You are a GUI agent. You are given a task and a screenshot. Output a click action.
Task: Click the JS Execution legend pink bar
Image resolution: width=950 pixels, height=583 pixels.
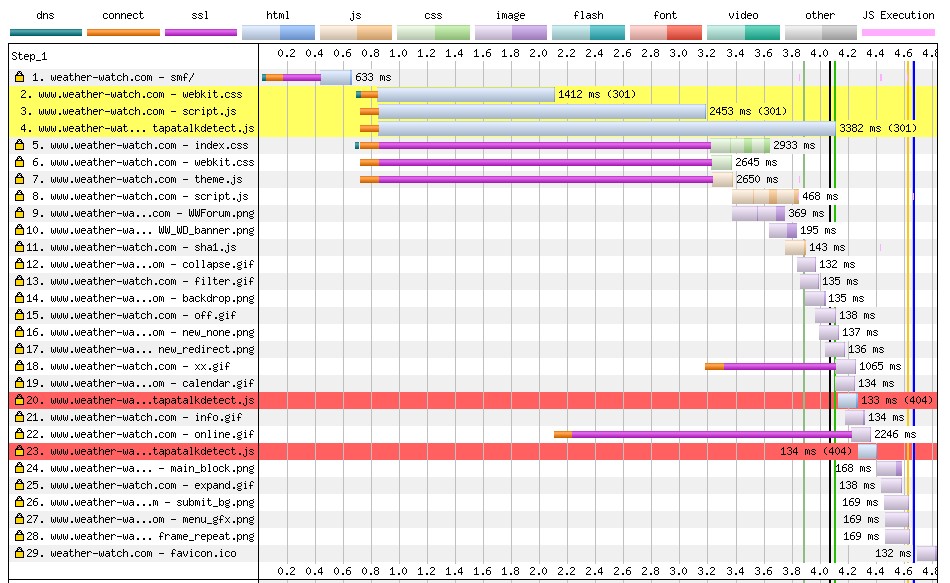pos(899,33)
